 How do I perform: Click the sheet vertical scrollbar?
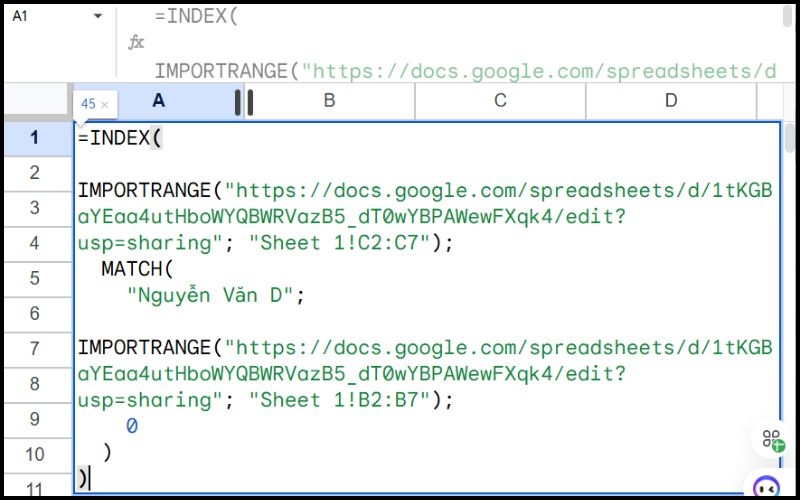click(x=790, y=138)
